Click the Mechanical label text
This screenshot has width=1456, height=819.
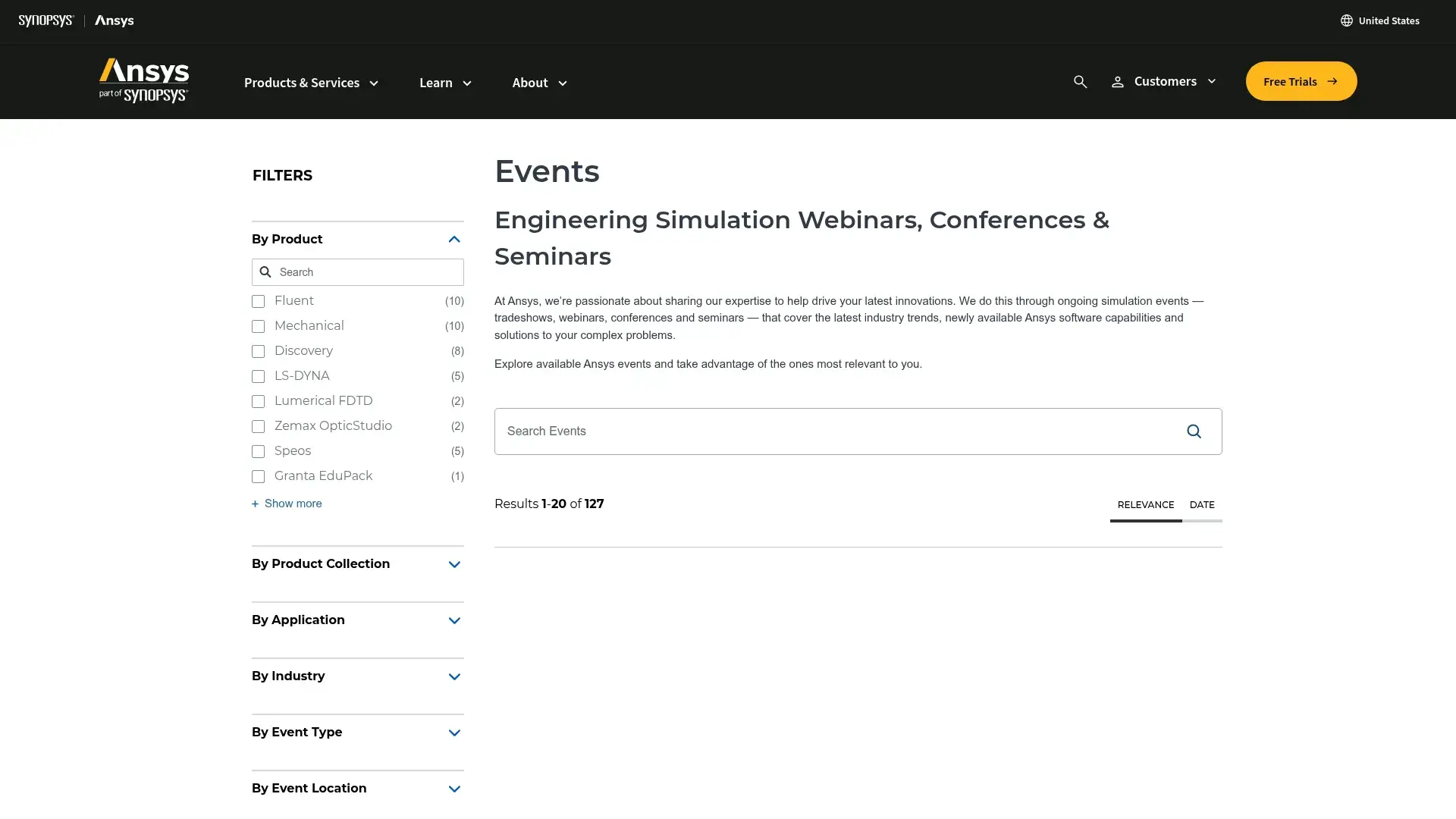click(309, 326)
